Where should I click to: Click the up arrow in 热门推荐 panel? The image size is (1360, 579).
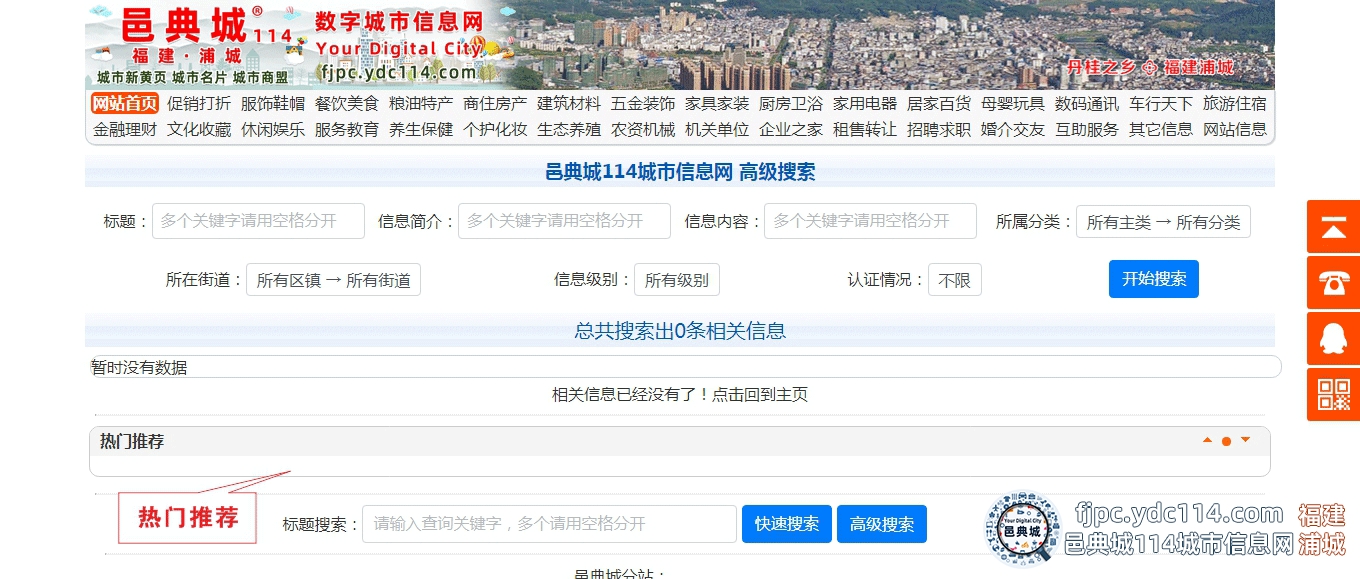point(1207,440)
